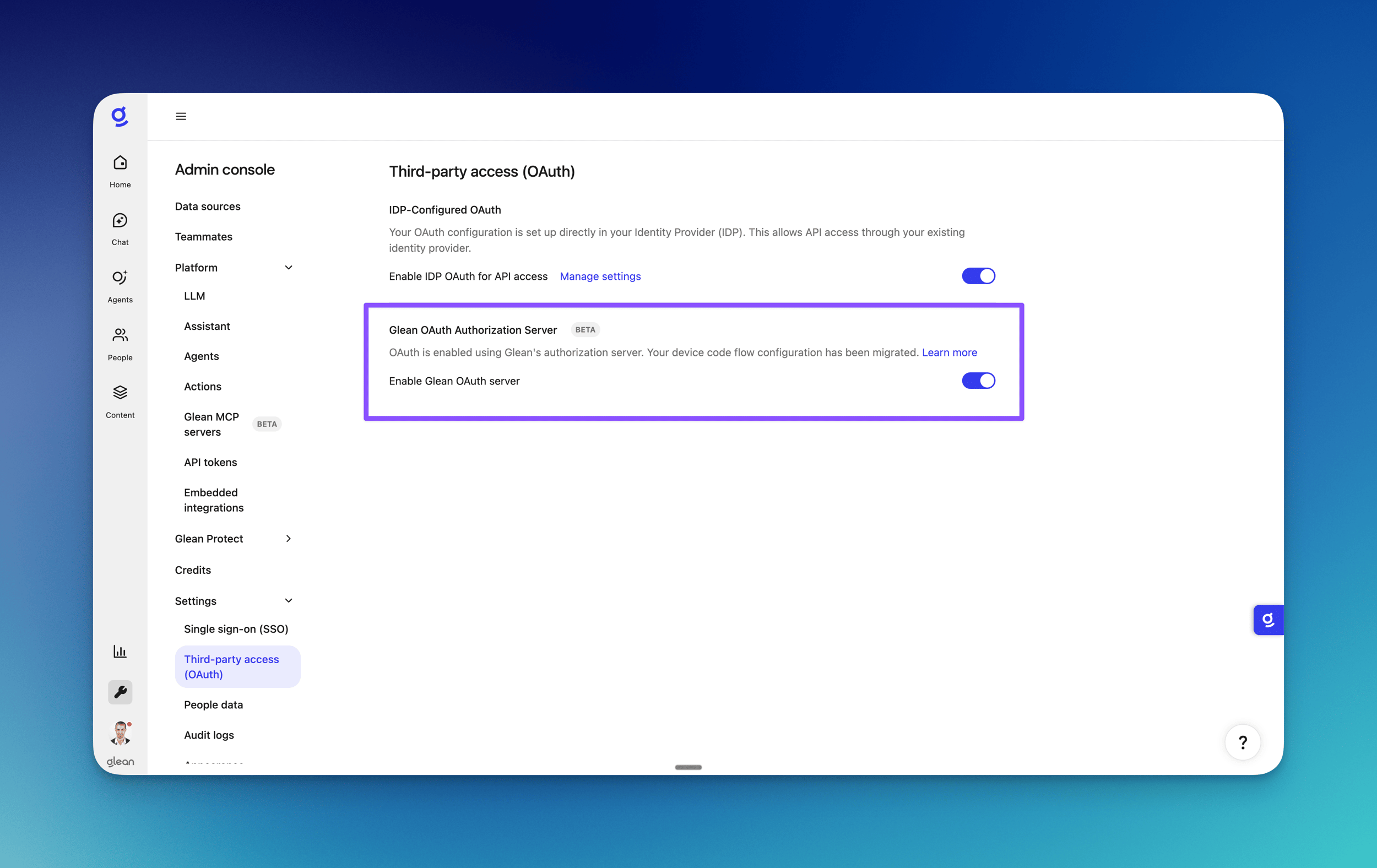The height and width of the screenshot is (868, 1377).
Task: Open Content in the left rail
Action: point(120,402)
